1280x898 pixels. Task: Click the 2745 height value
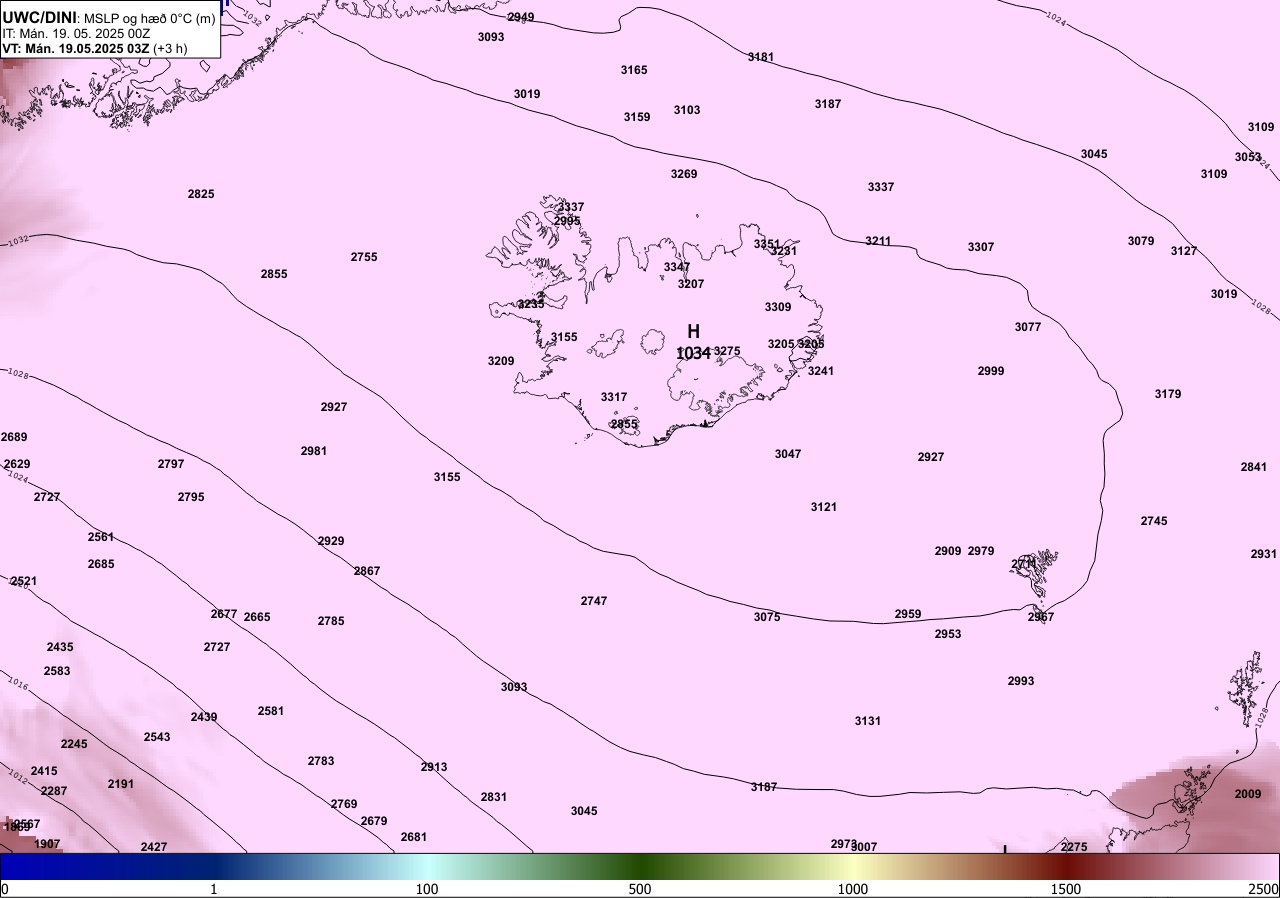point(1154,521)
